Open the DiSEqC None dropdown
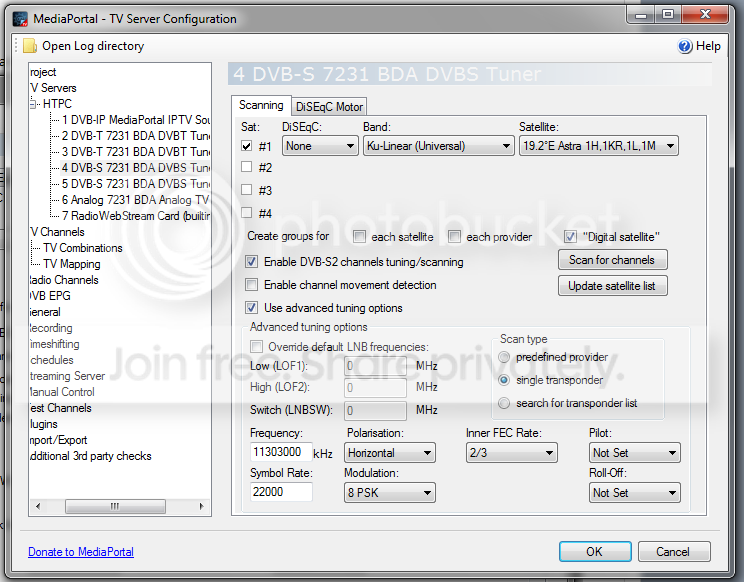This screenshot has height=582, width=744. pyautogui.click(x=320, y=146)
